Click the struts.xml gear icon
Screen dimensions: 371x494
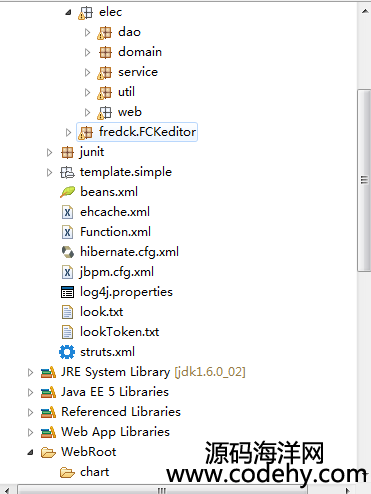[x=67, y=352]
